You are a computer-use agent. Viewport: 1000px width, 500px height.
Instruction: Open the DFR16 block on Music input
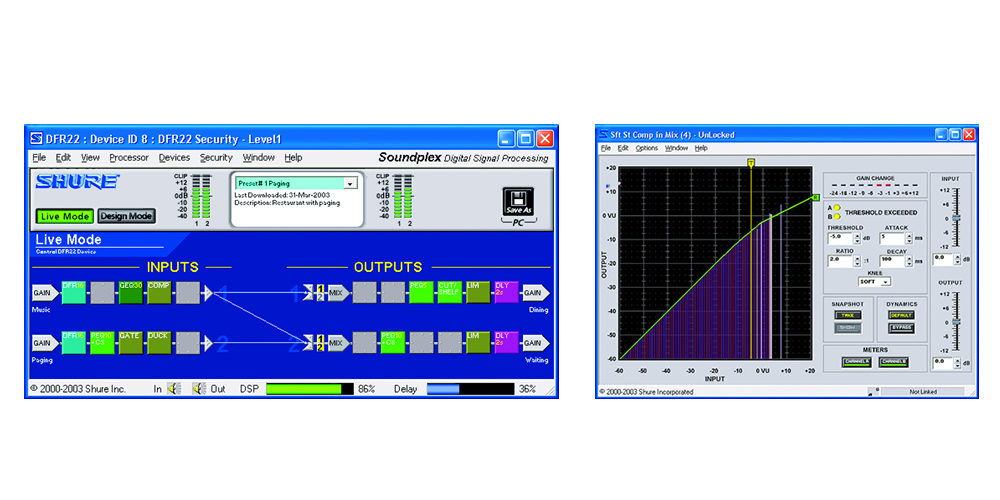point(73,292)
